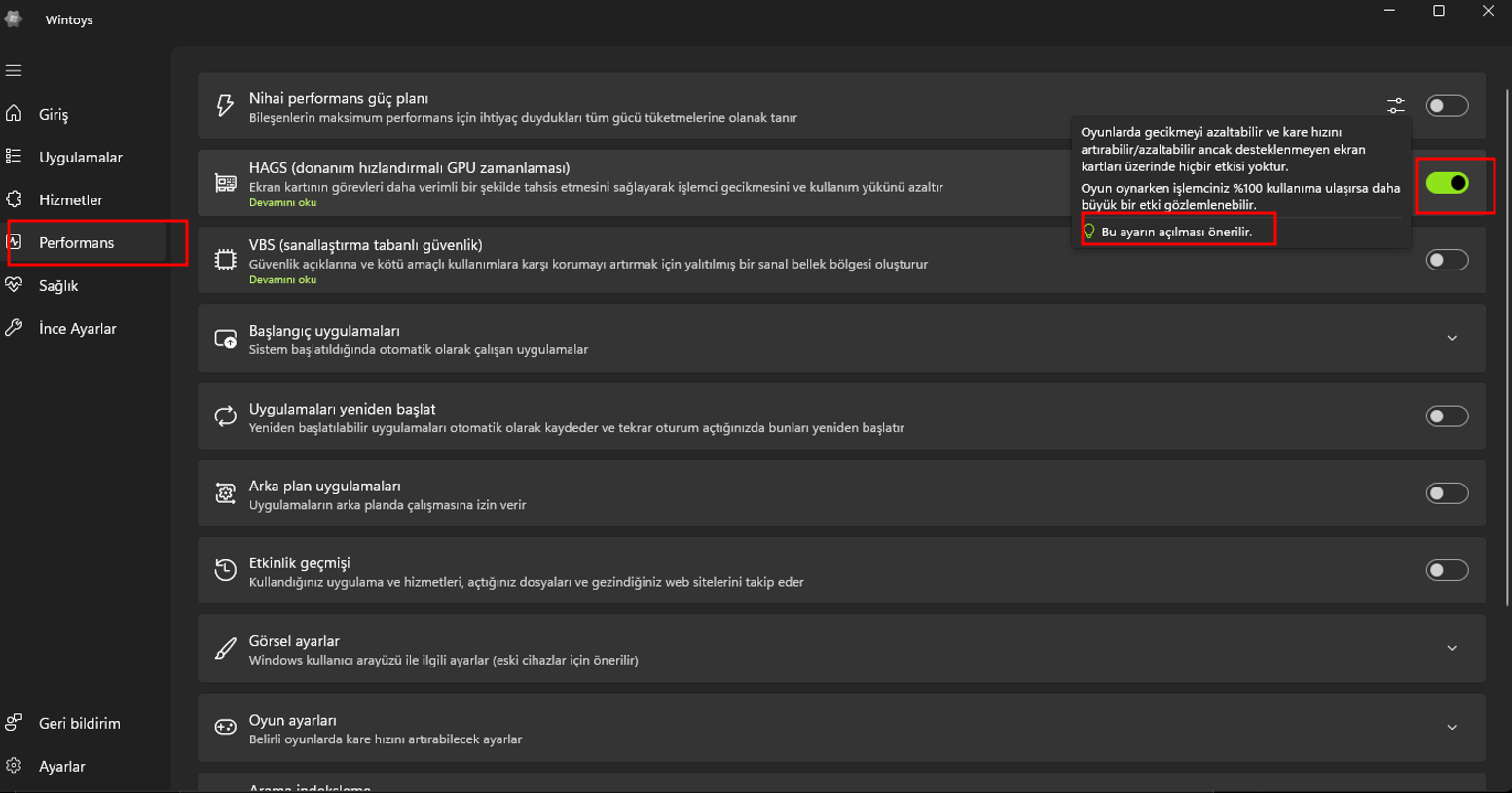This screenshot has height=793, width=1512.
Task: Click the Etkinlik geçmişi title
Action: [299, 562]
